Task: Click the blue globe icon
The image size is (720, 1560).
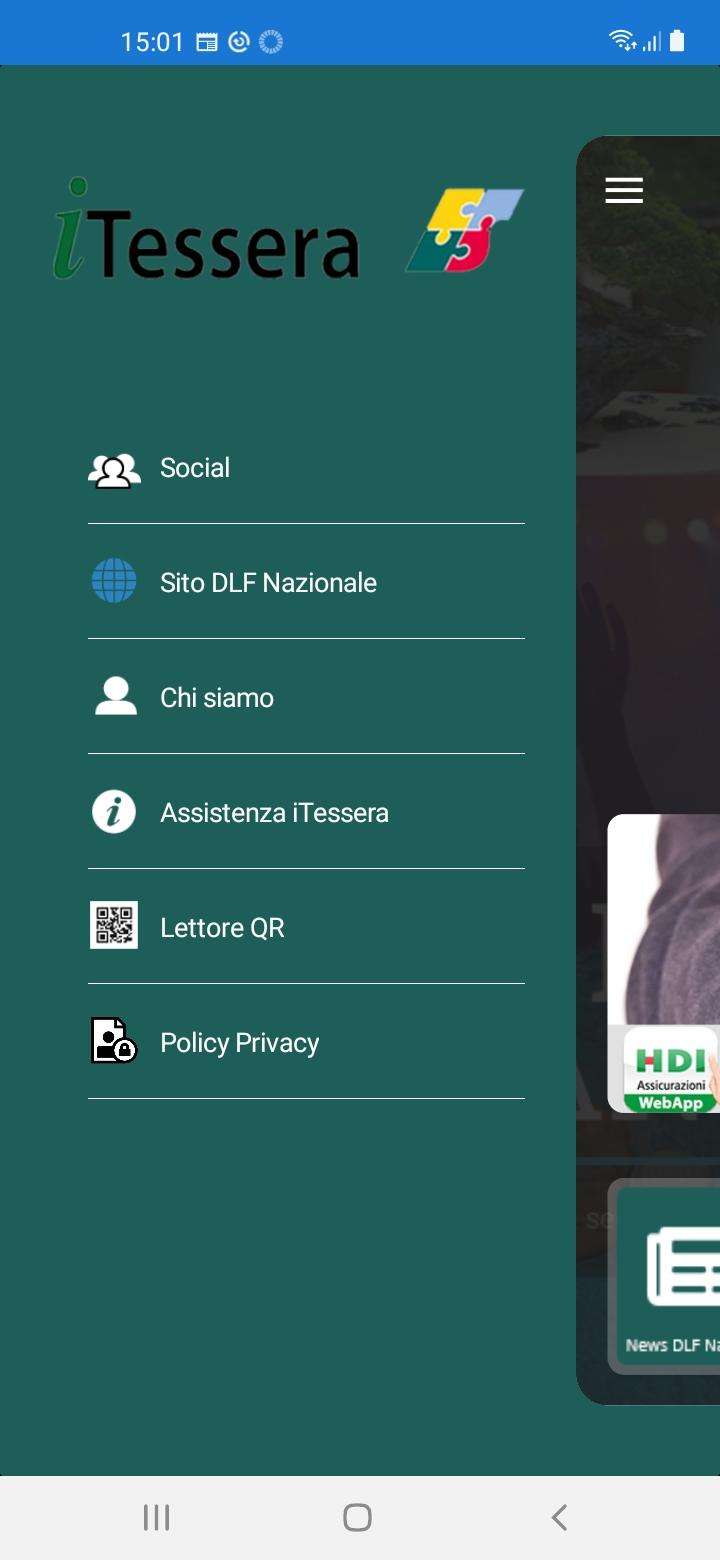Action: 114,581
